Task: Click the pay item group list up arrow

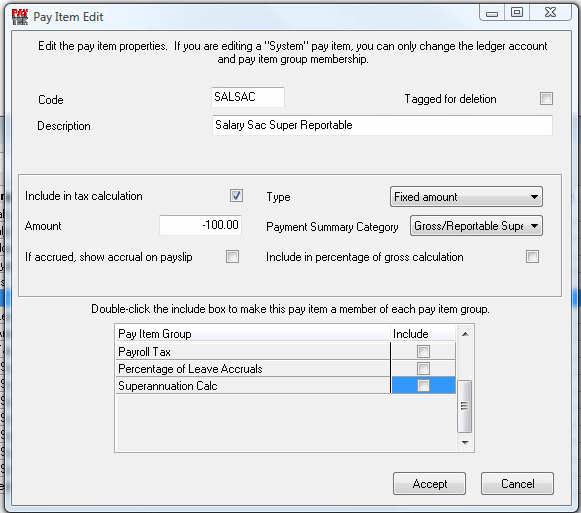Action: pos(465,334)
